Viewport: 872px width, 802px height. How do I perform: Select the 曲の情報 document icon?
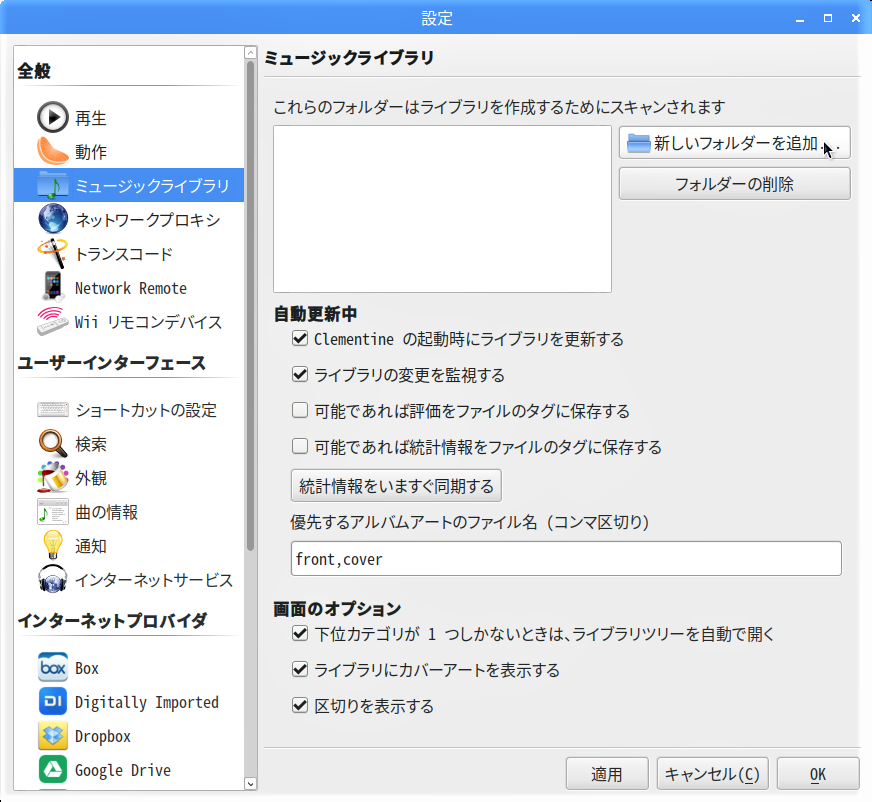point(53,512)
